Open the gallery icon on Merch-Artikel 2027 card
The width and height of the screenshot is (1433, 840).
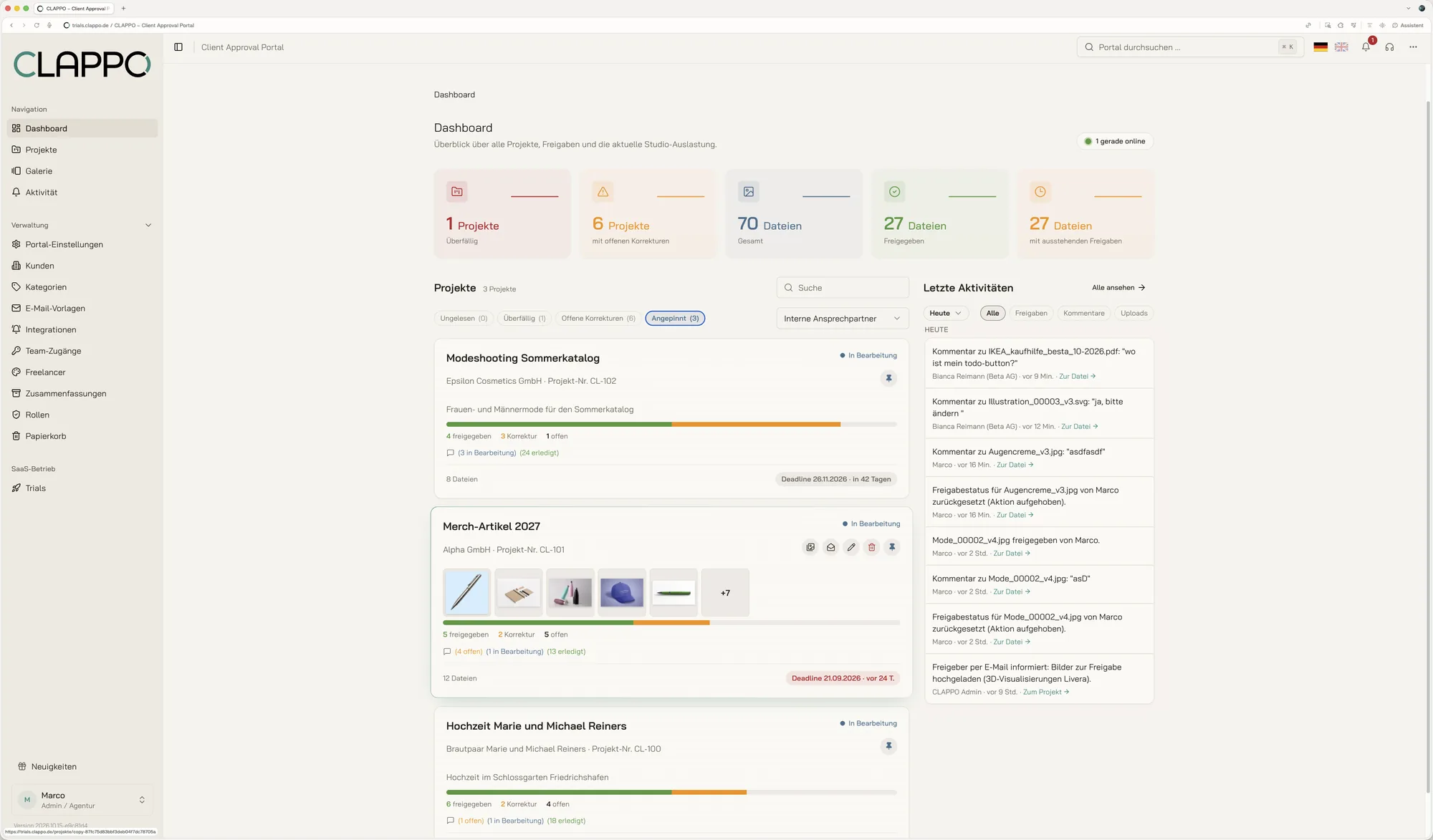810,547
